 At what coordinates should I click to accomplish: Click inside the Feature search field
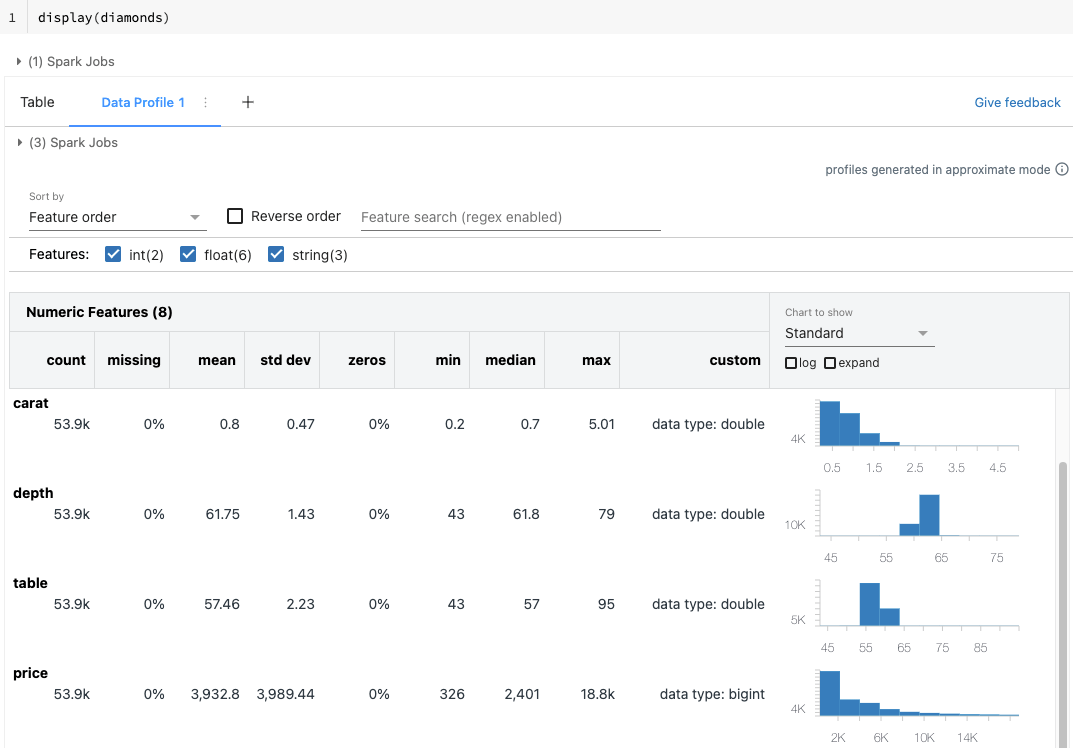[x=510, y=218]
